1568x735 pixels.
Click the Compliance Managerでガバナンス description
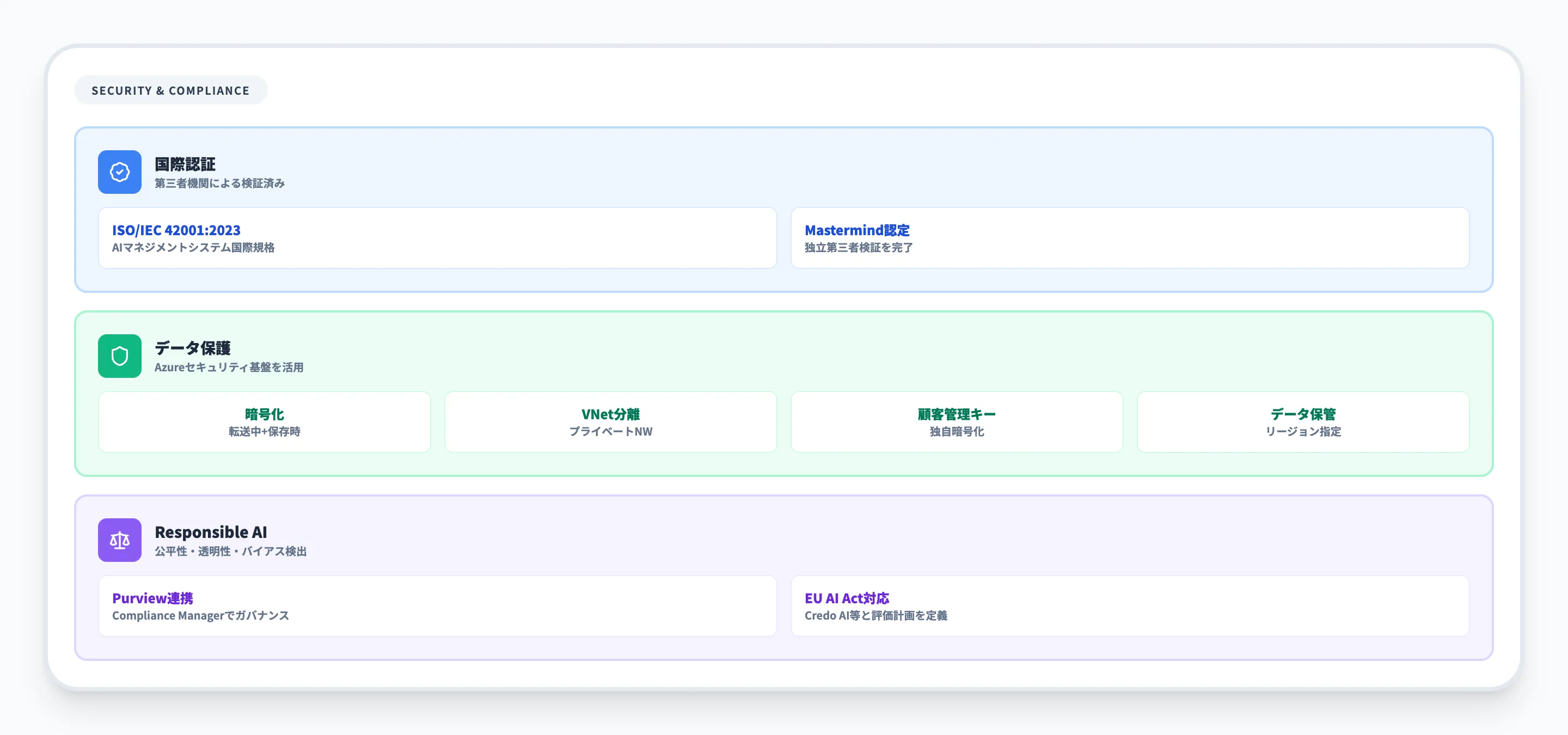coord(200,616)
